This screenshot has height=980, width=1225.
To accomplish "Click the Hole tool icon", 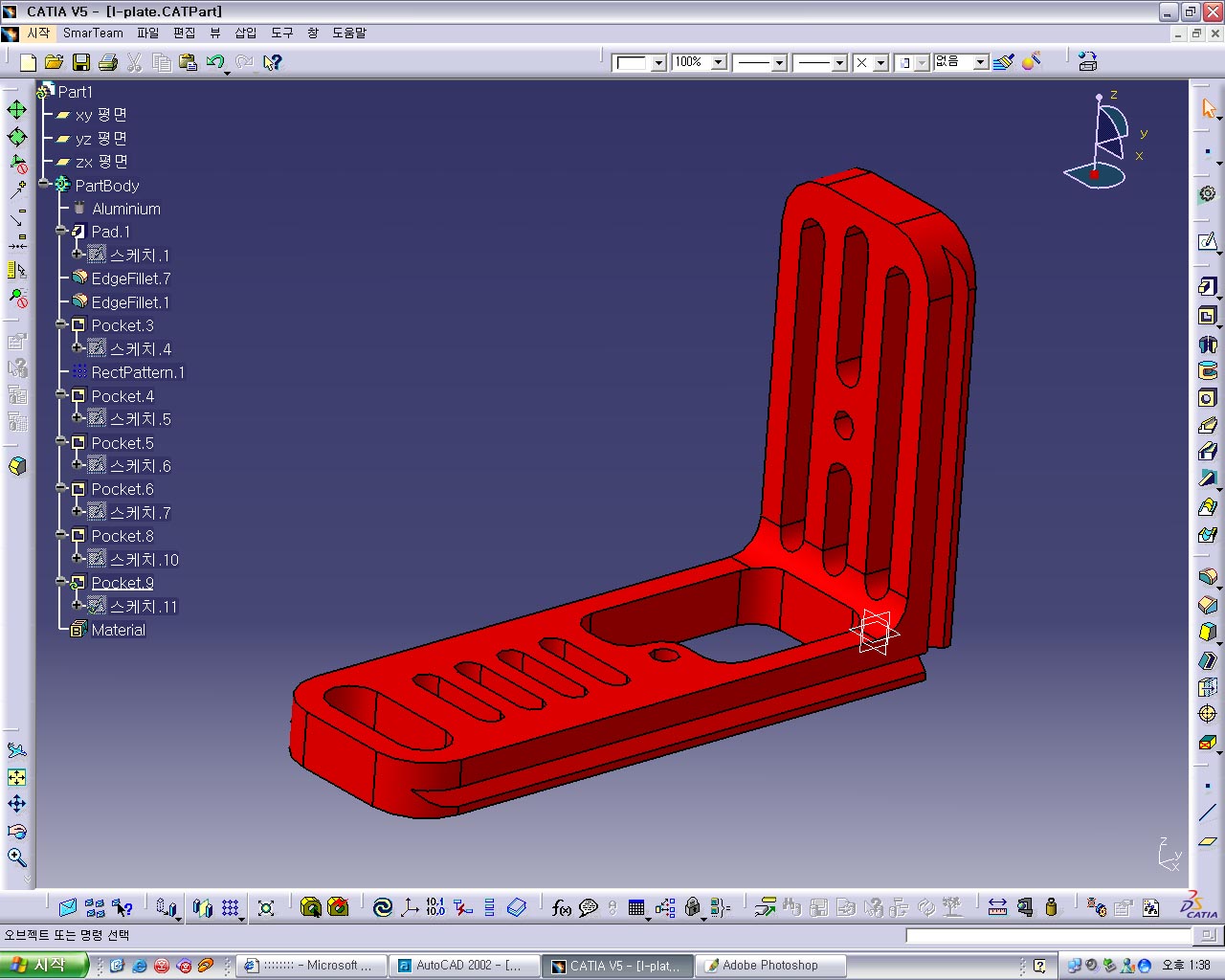I will [1207, 398].
